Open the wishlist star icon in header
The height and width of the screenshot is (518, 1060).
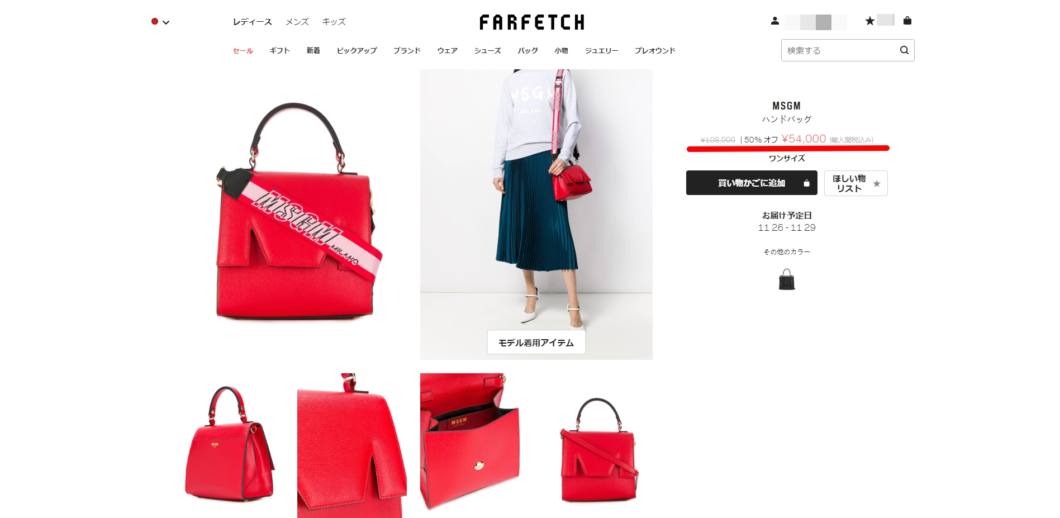click(869, 21)
